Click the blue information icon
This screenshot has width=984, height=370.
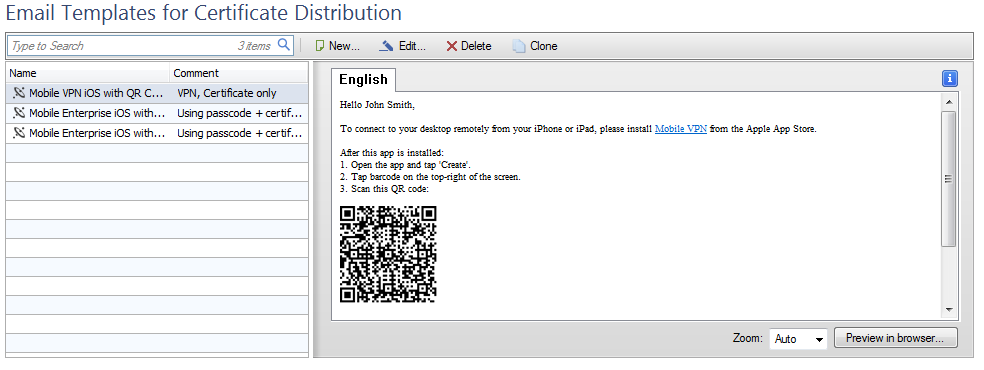pyautogui.click(x=949, y=78)
